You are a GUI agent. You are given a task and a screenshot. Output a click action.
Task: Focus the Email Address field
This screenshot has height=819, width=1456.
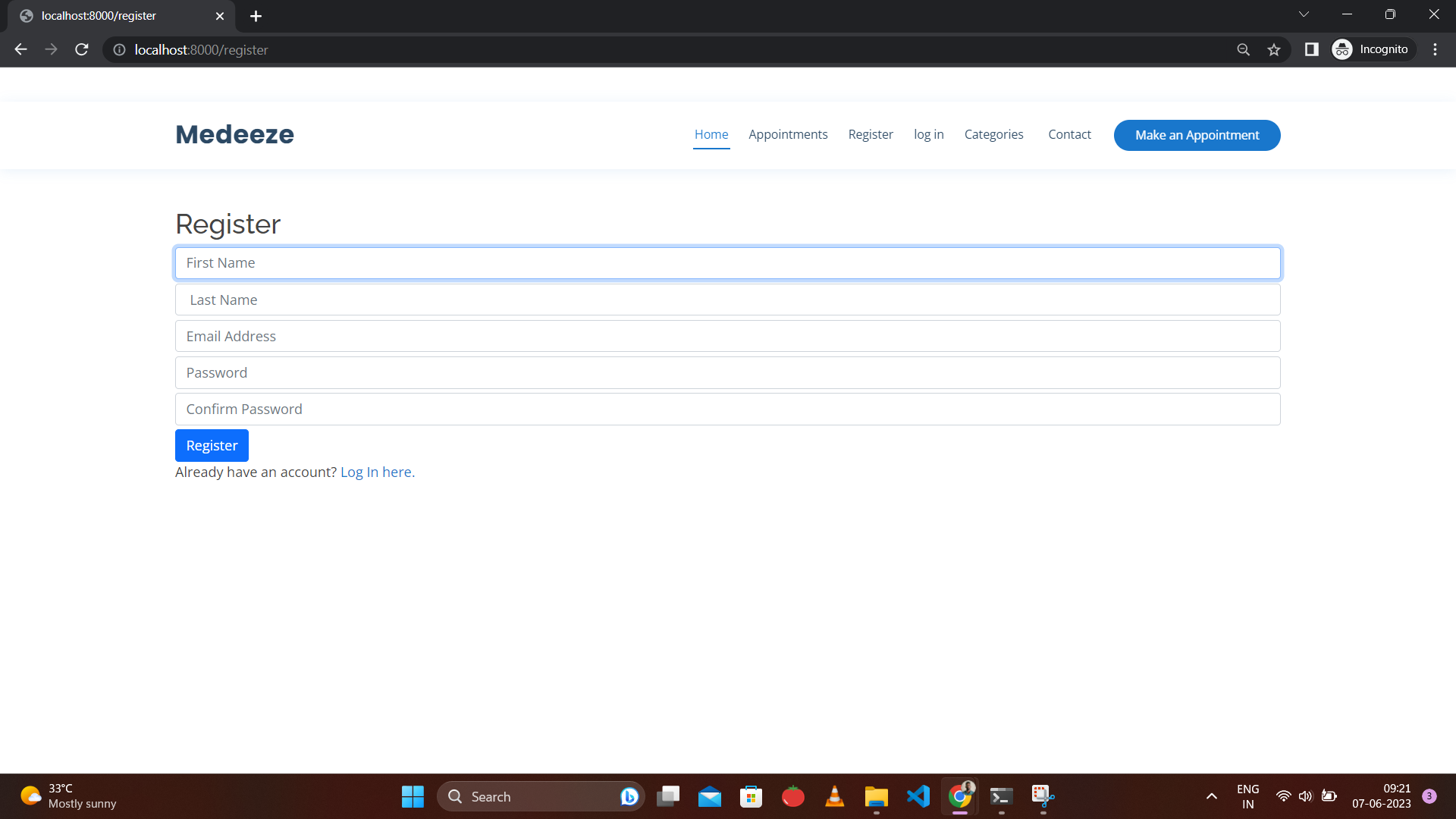pyautogui.click(x=727, y=336)
